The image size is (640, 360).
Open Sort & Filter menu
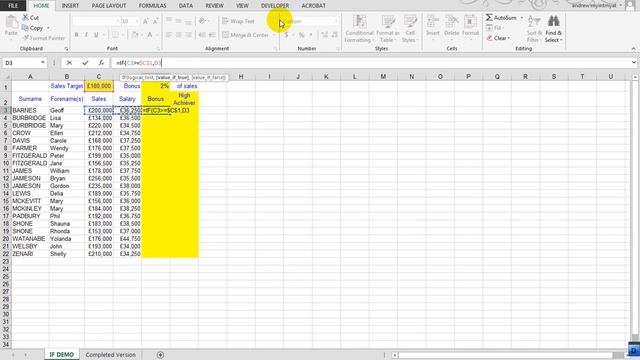click(533, 29)
